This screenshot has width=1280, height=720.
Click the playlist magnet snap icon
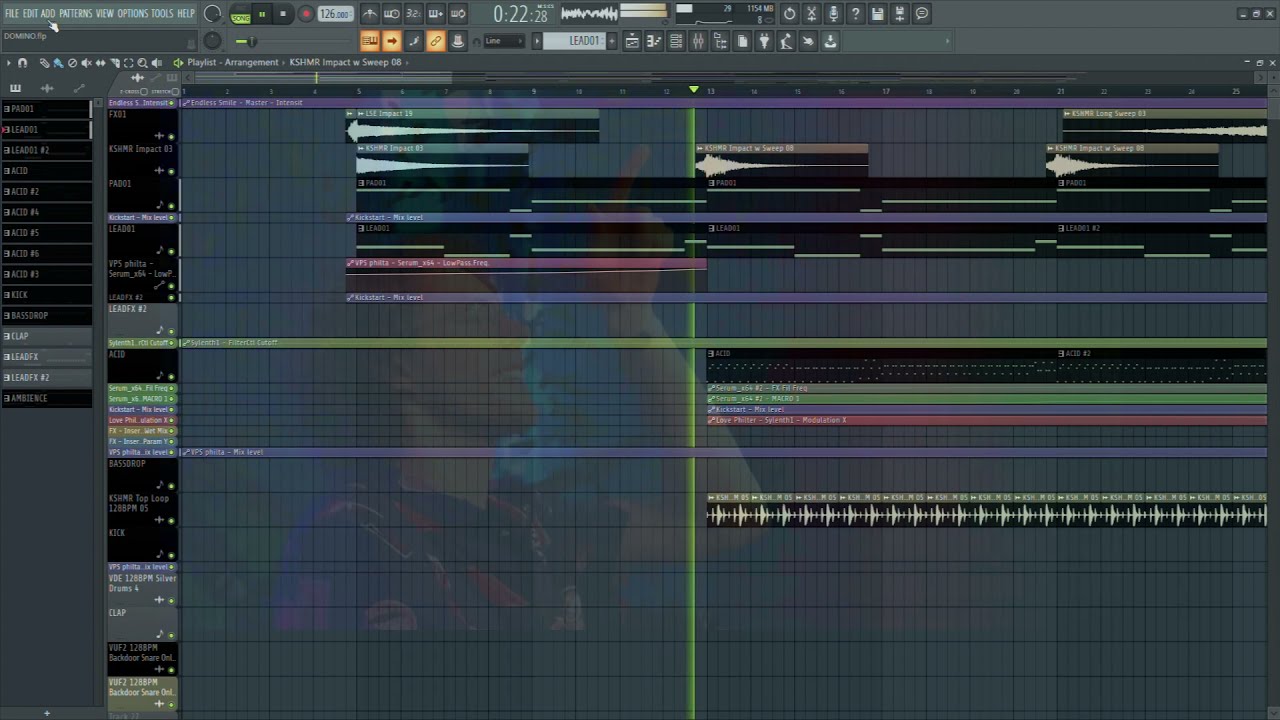[x=22, y=63]
